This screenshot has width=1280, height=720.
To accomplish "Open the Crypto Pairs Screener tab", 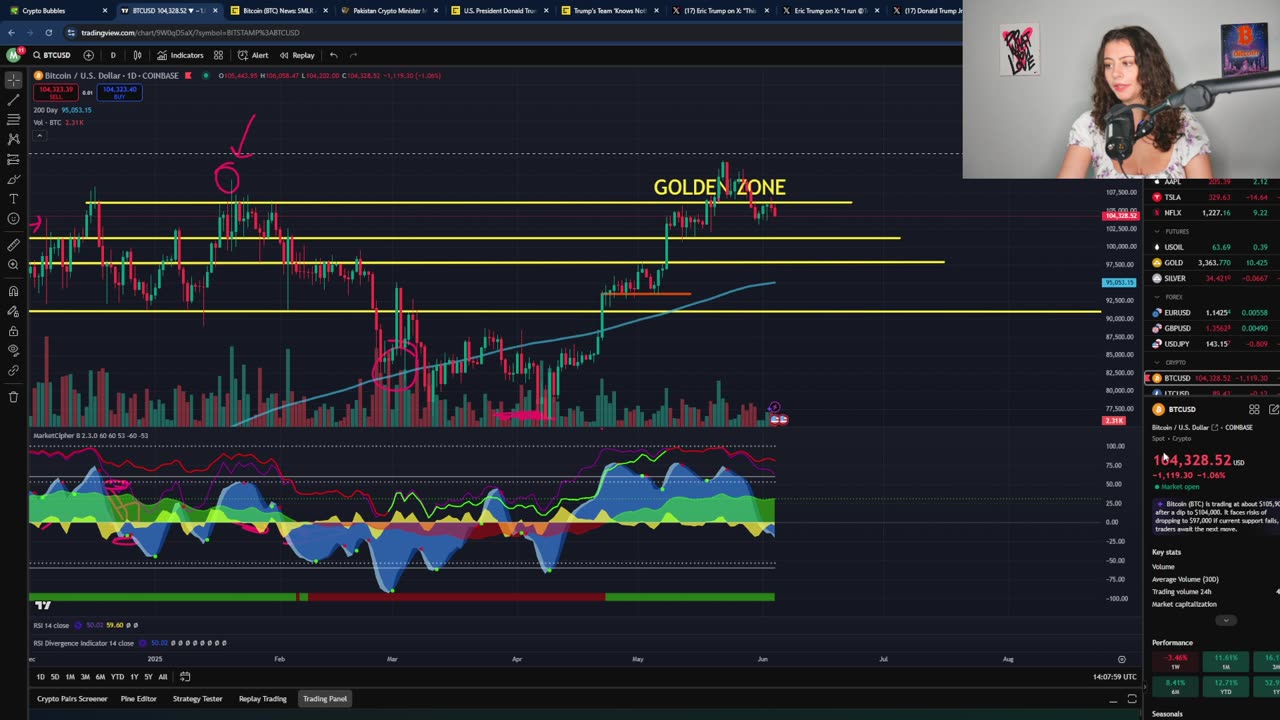I will click(72, 699).
